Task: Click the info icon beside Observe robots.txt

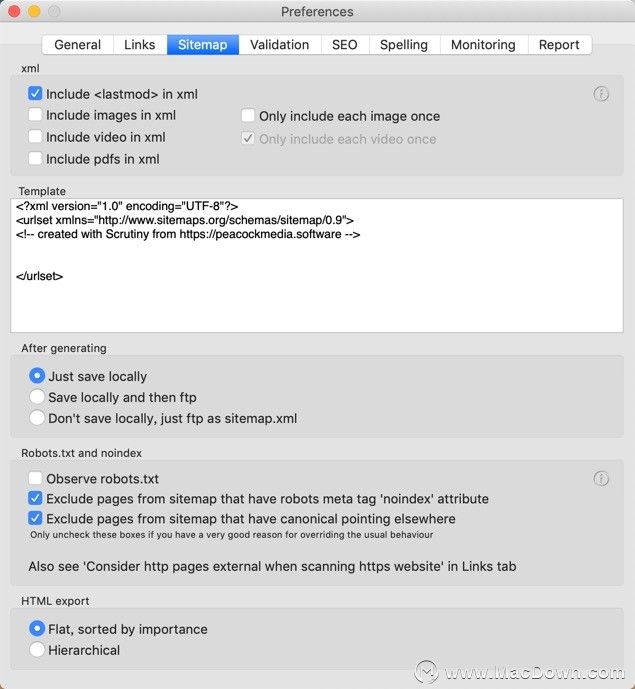Action: (x=601, y=479)
